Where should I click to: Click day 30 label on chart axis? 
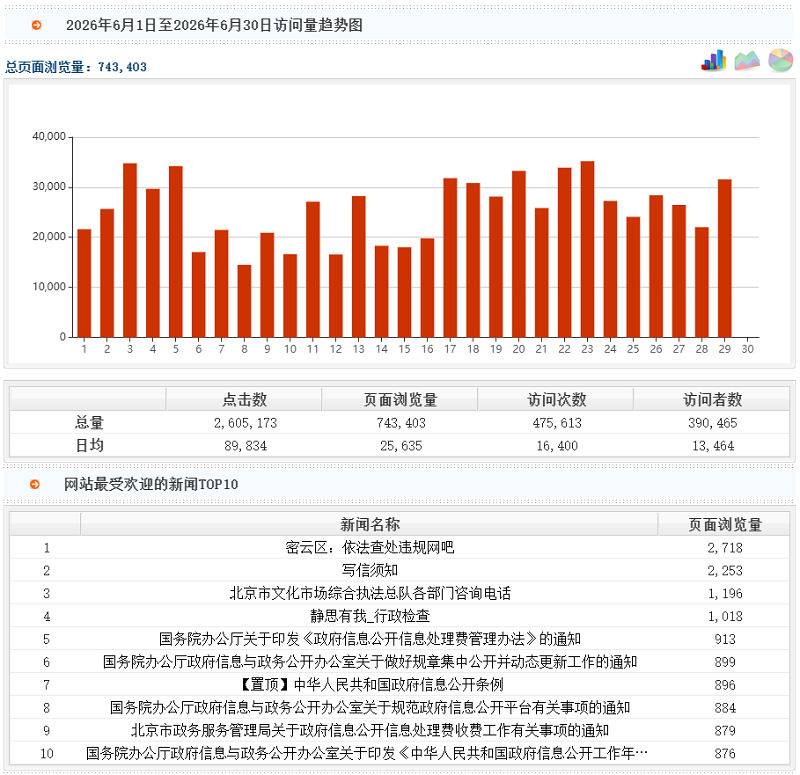pos(747,349)
